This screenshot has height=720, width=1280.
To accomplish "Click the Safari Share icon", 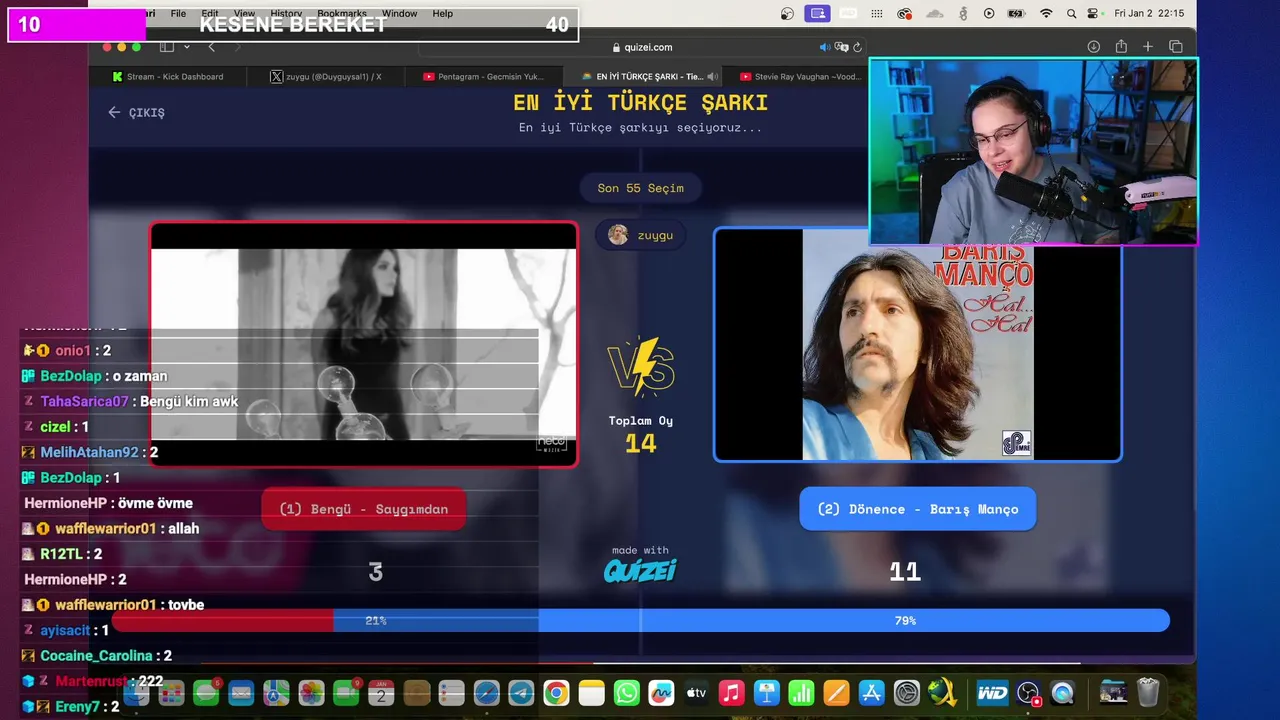I will (x=1121, y=47).
